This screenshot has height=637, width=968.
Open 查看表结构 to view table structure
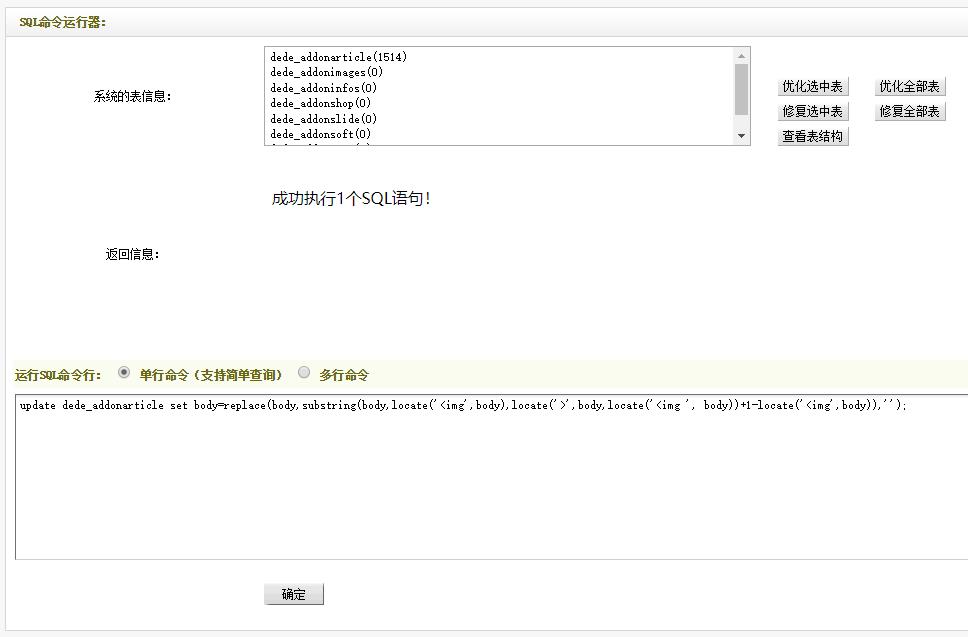pos(812,136)
